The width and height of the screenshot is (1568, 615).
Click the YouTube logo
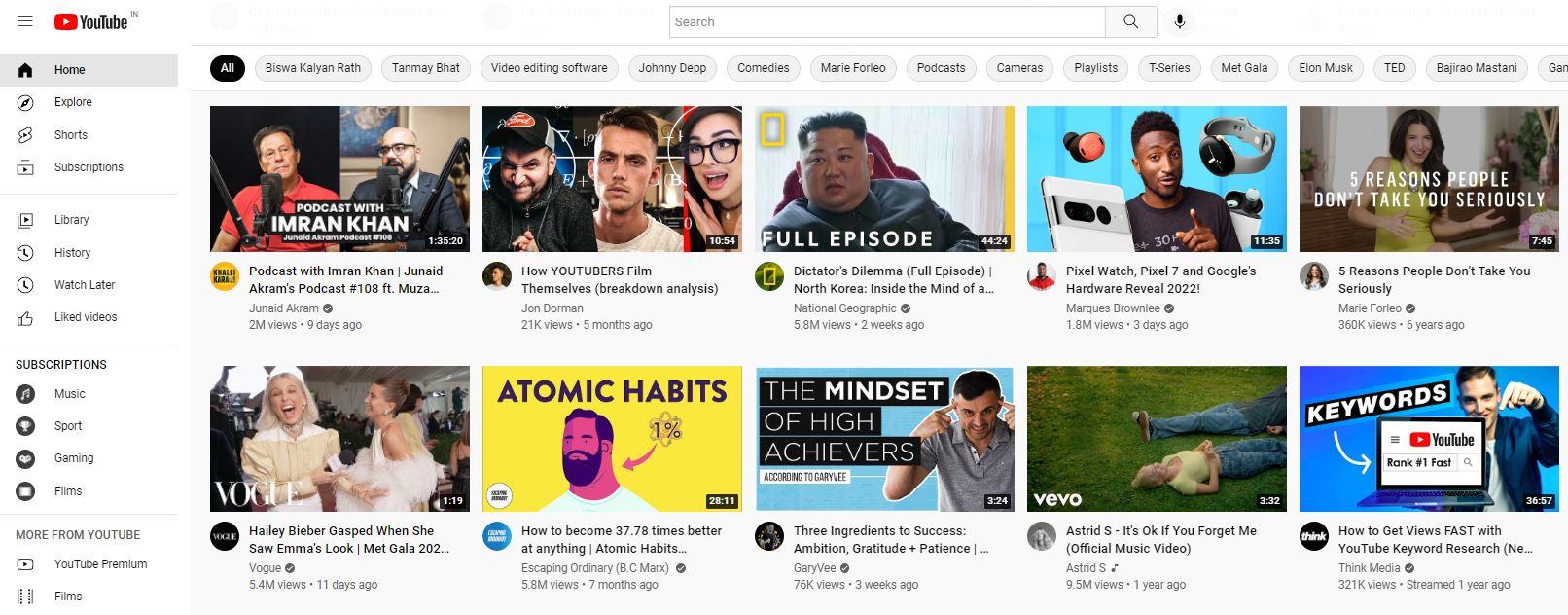[x=92, y=21]
